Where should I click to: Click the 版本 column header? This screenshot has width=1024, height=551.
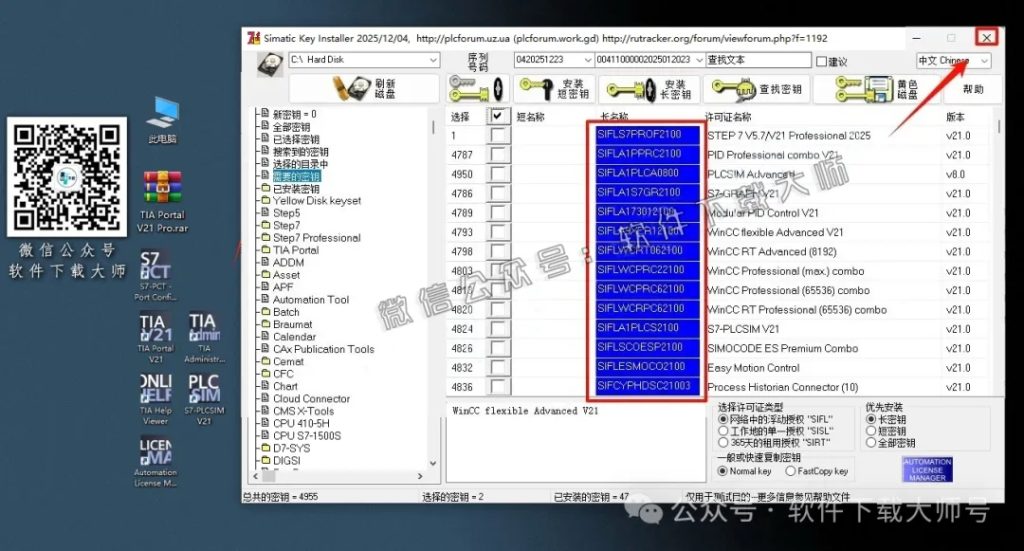pos(955,117)
